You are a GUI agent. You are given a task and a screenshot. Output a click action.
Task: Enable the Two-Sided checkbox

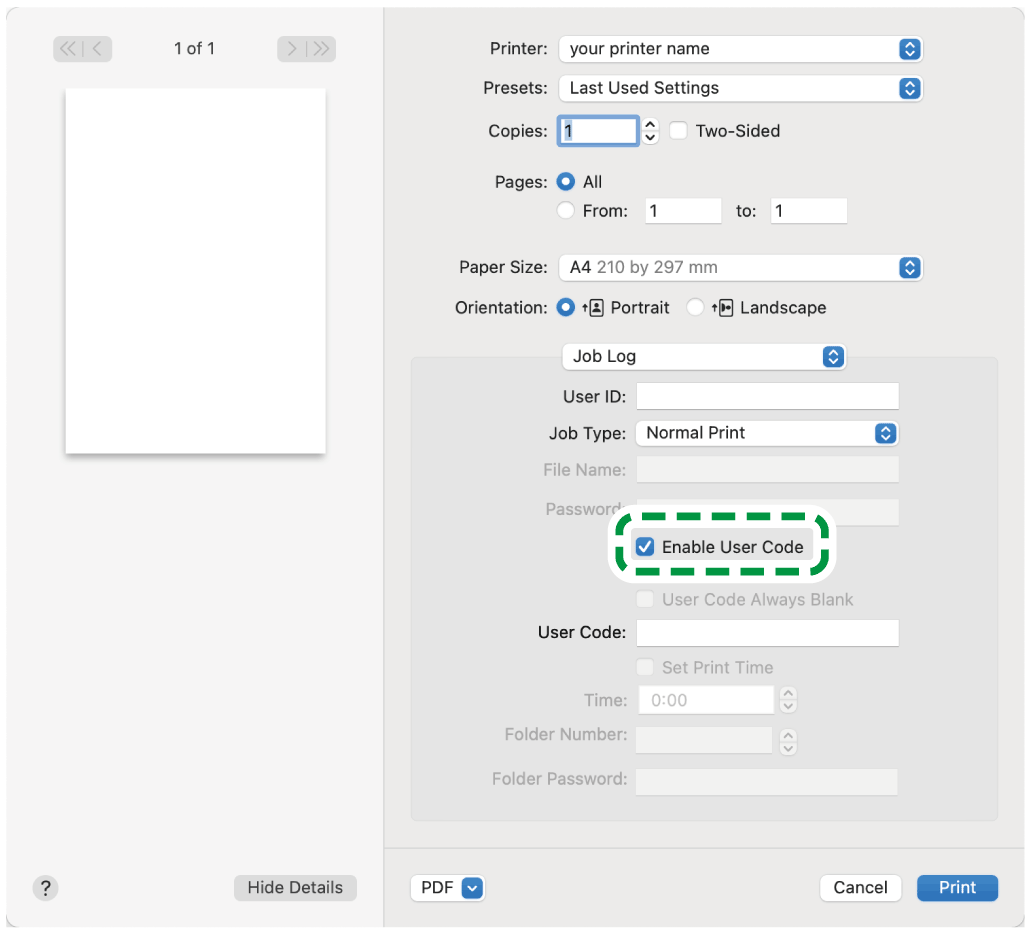(x=679, y=131)
